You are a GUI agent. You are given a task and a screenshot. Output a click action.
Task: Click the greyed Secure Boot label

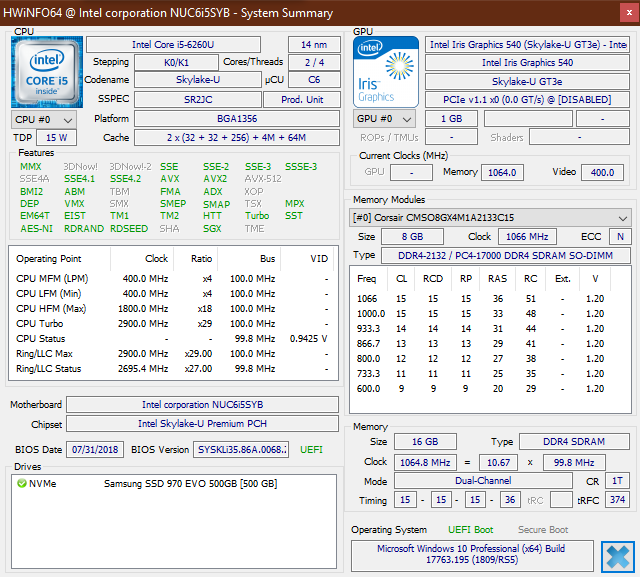click(543, 530)
